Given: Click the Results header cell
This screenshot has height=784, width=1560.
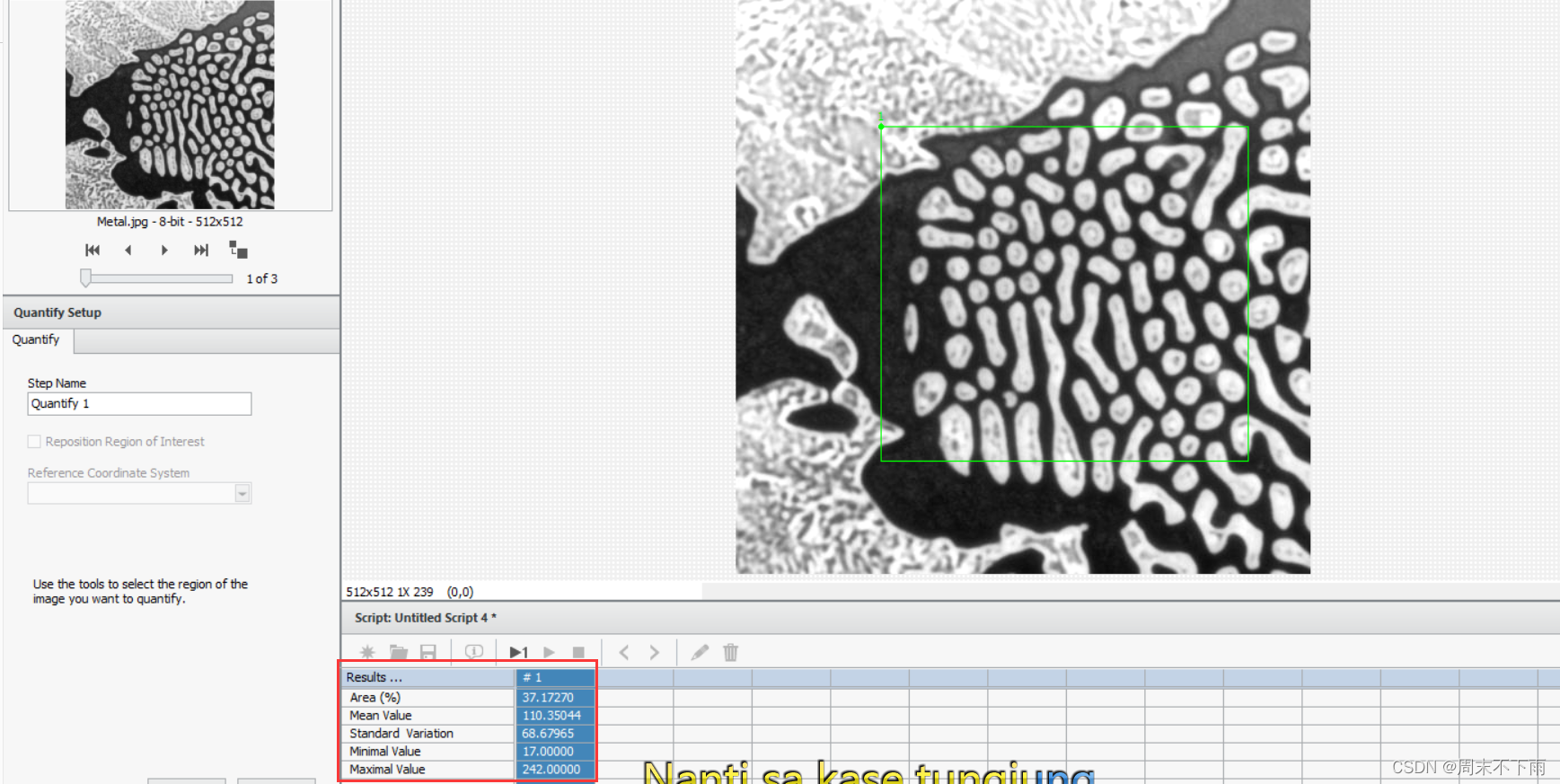Looking at the screenshot, I should tap(427, 677).
